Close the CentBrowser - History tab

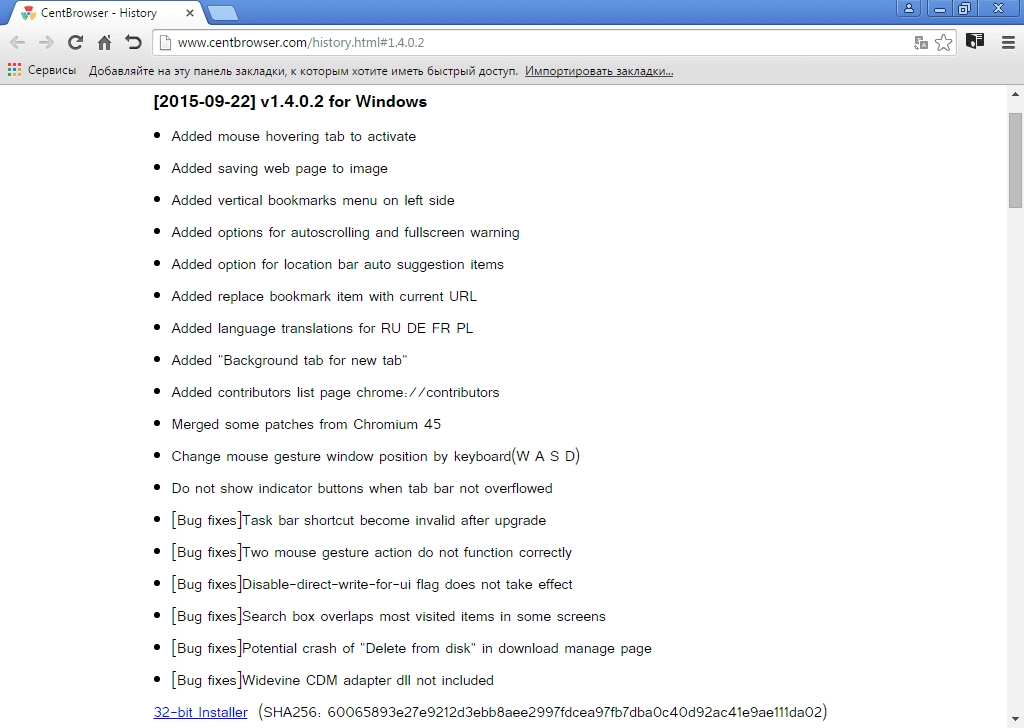pos(189,12)
